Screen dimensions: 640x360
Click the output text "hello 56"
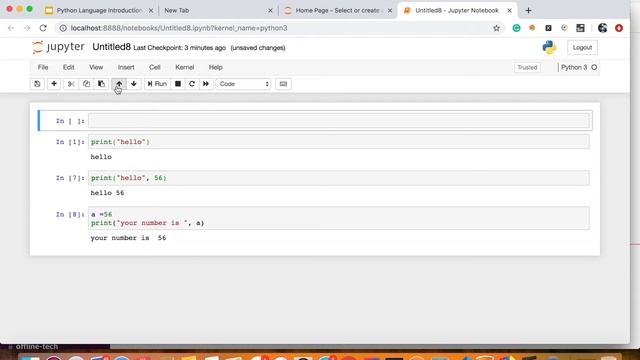click(x=107, y=193)
